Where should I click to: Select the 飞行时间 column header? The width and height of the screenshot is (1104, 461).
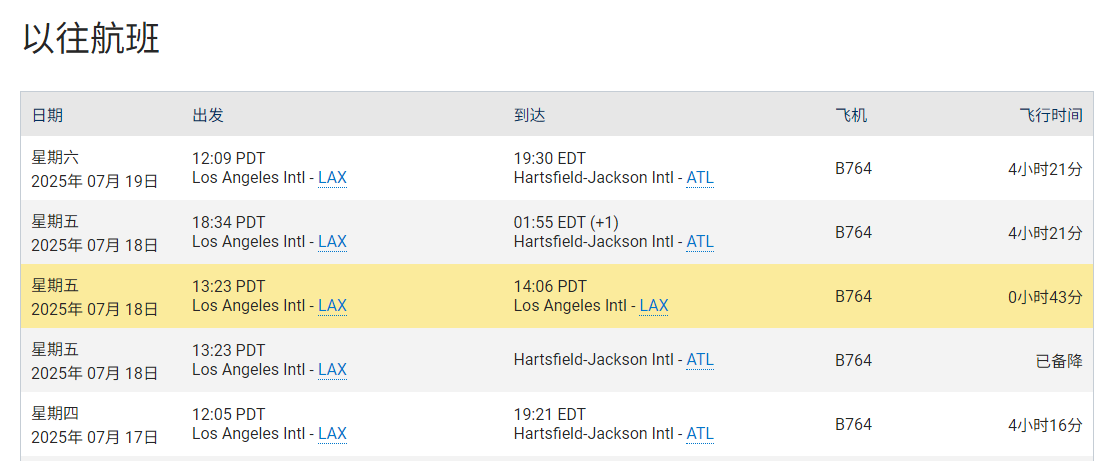[1051, 115]
